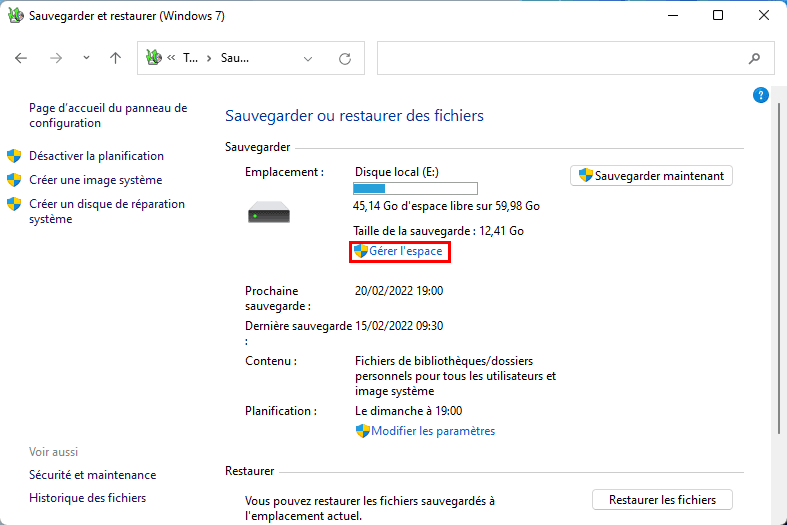Click '45,14 Go d'espace libre sur 59,98 Go'
This screenshot has height=525, width=787.
tap(446, 206)
